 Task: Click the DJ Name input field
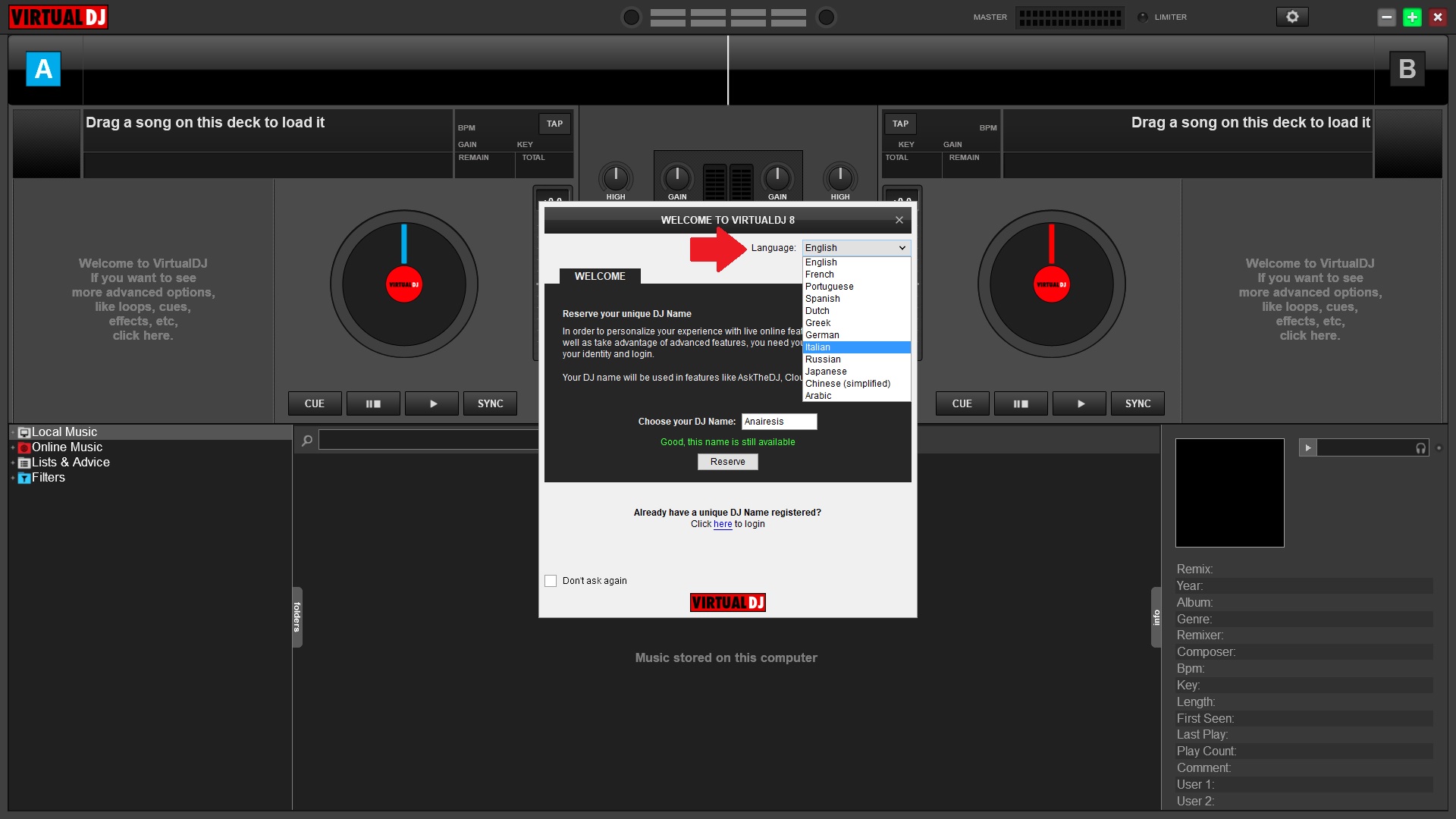click(x=779, y=422)
